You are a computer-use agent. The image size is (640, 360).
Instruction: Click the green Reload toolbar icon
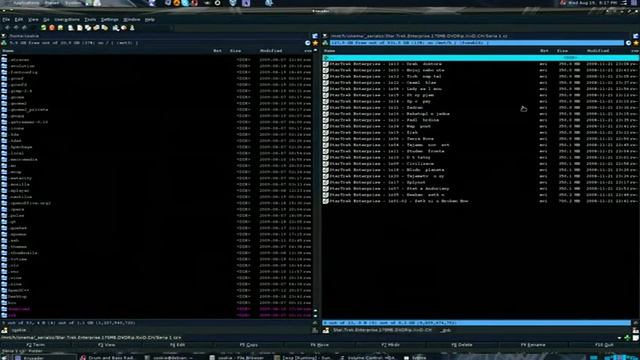coord(43,28)
